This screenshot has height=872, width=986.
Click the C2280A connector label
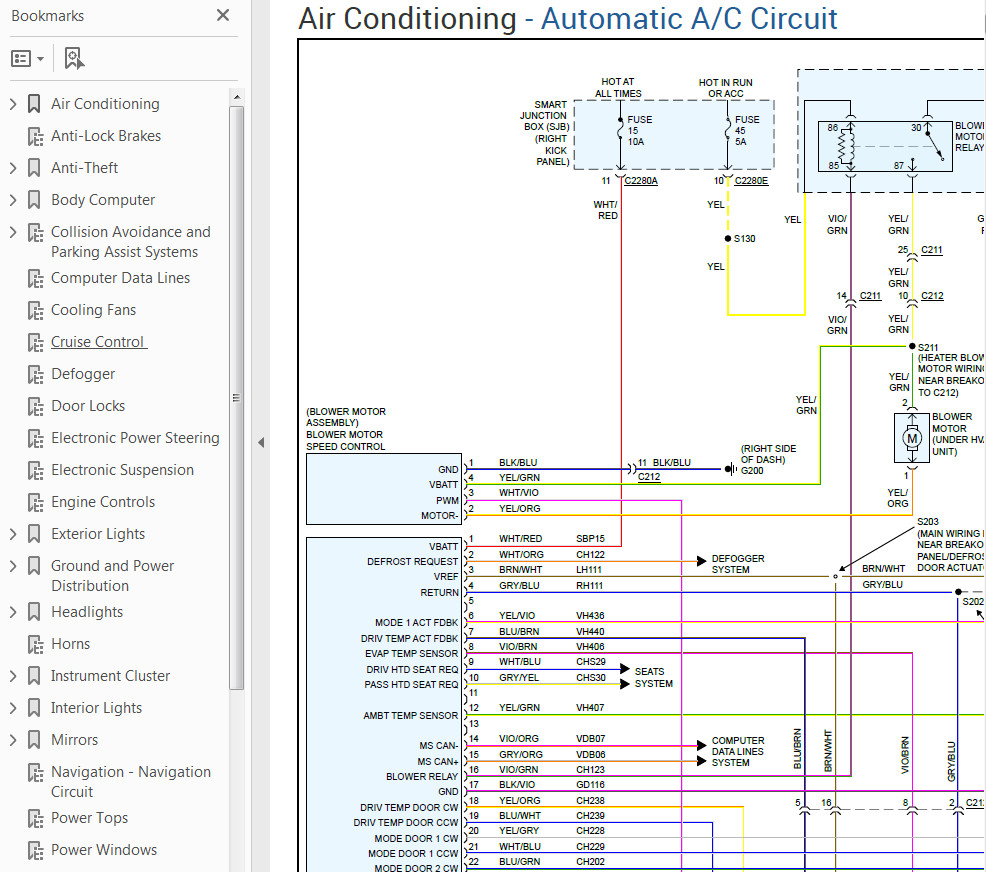pos(641,181)
